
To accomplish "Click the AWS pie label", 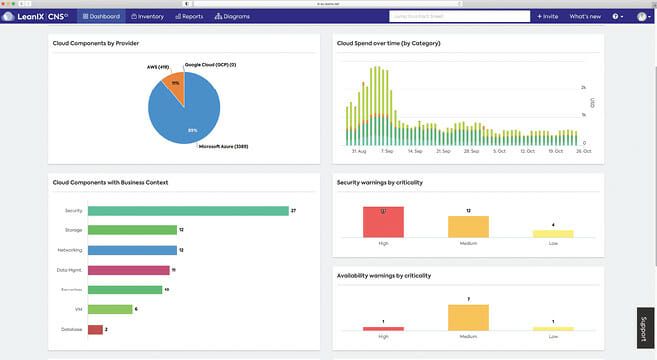I will point(158,67).
